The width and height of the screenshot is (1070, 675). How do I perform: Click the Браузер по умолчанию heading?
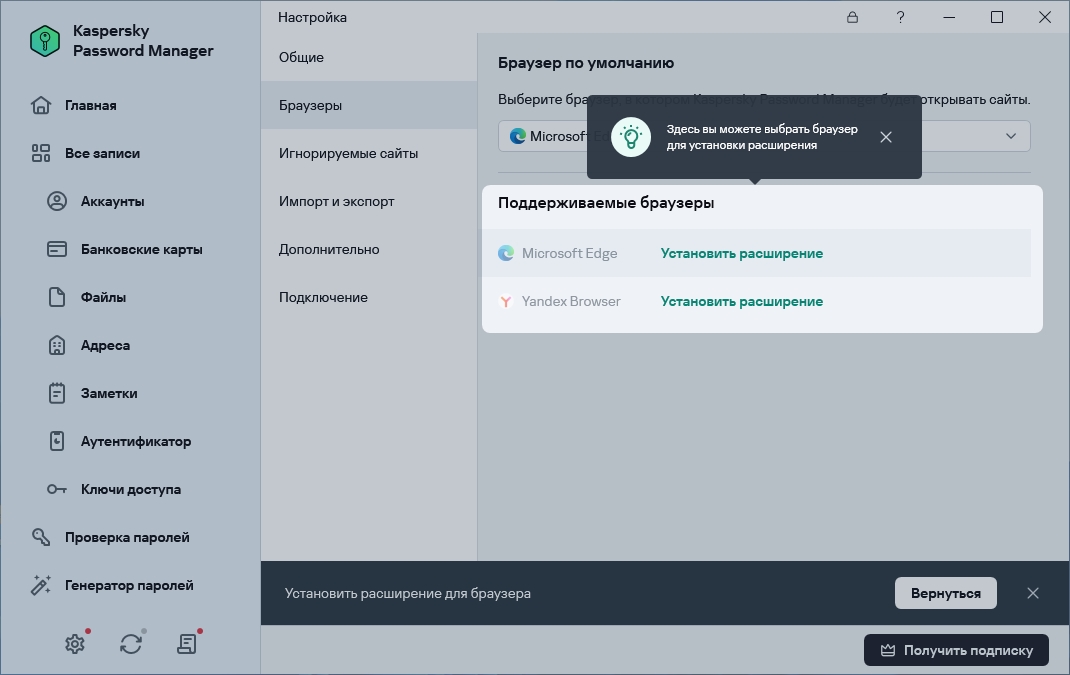[585, 63]
